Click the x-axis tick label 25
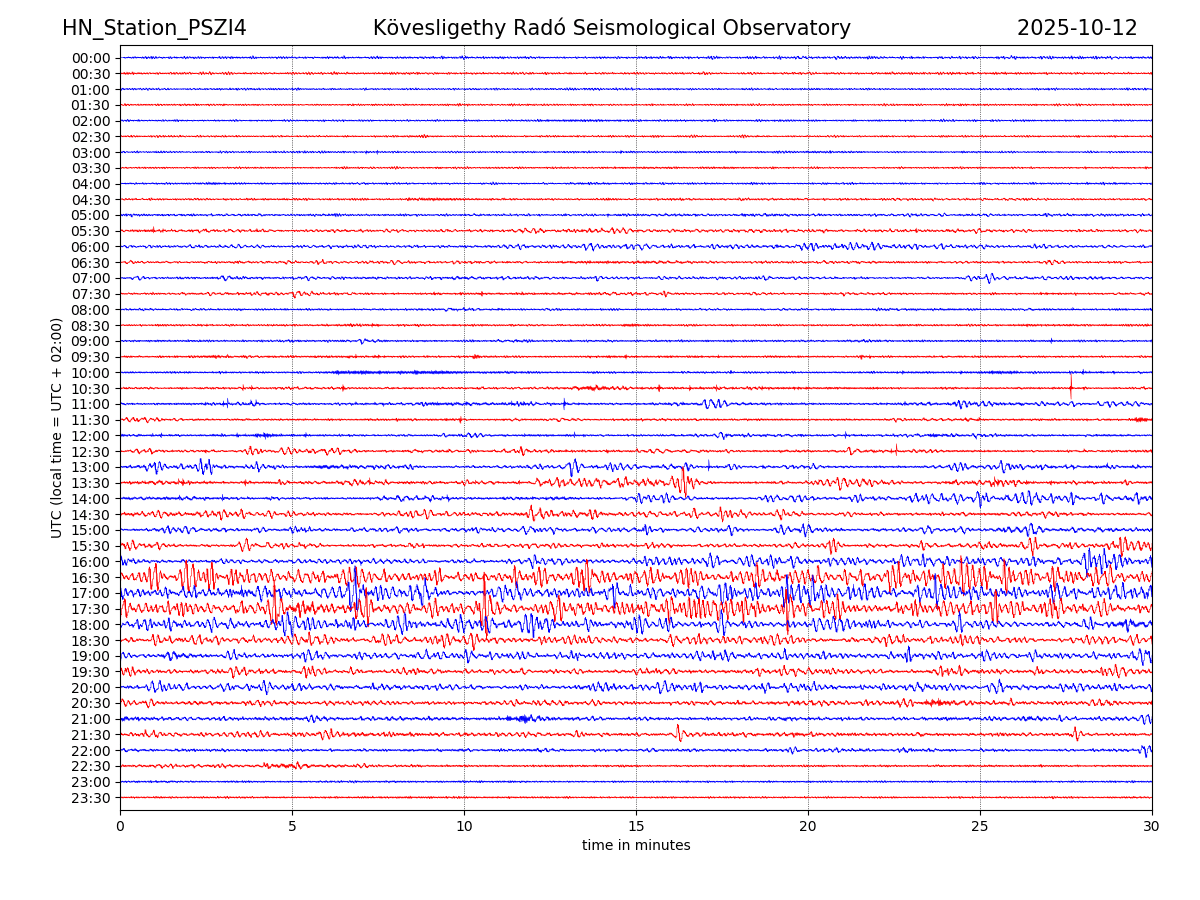The height and width of the screenshot is (900, 1200). (980, 826)
